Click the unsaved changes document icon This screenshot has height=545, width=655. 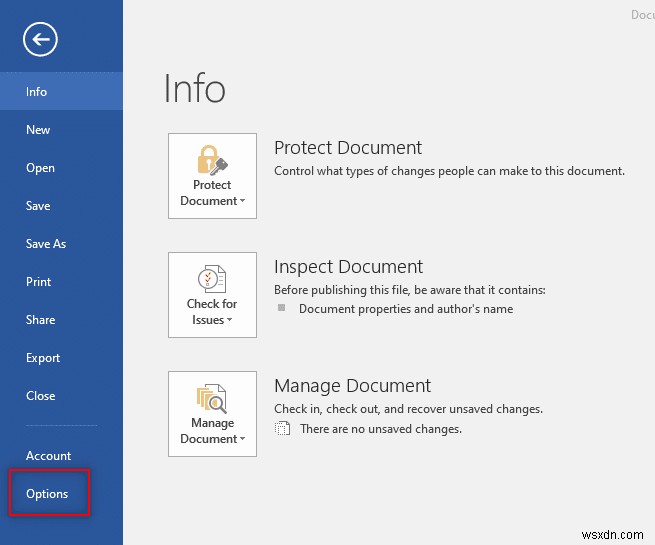tap(282, 428)
